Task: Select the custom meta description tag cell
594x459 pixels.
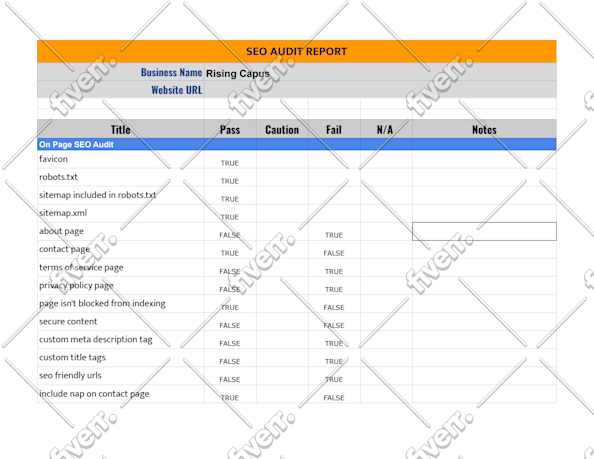Action: 121,340
